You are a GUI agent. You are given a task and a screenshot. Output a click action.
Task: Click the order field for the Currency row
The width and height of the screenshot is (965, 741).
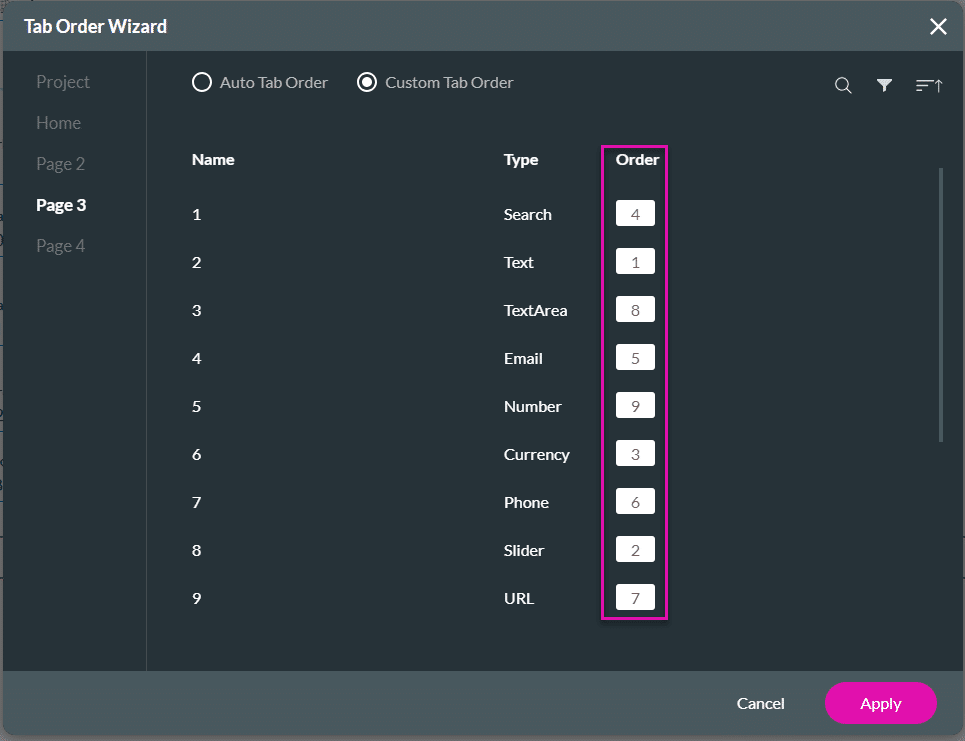[635, 452]
